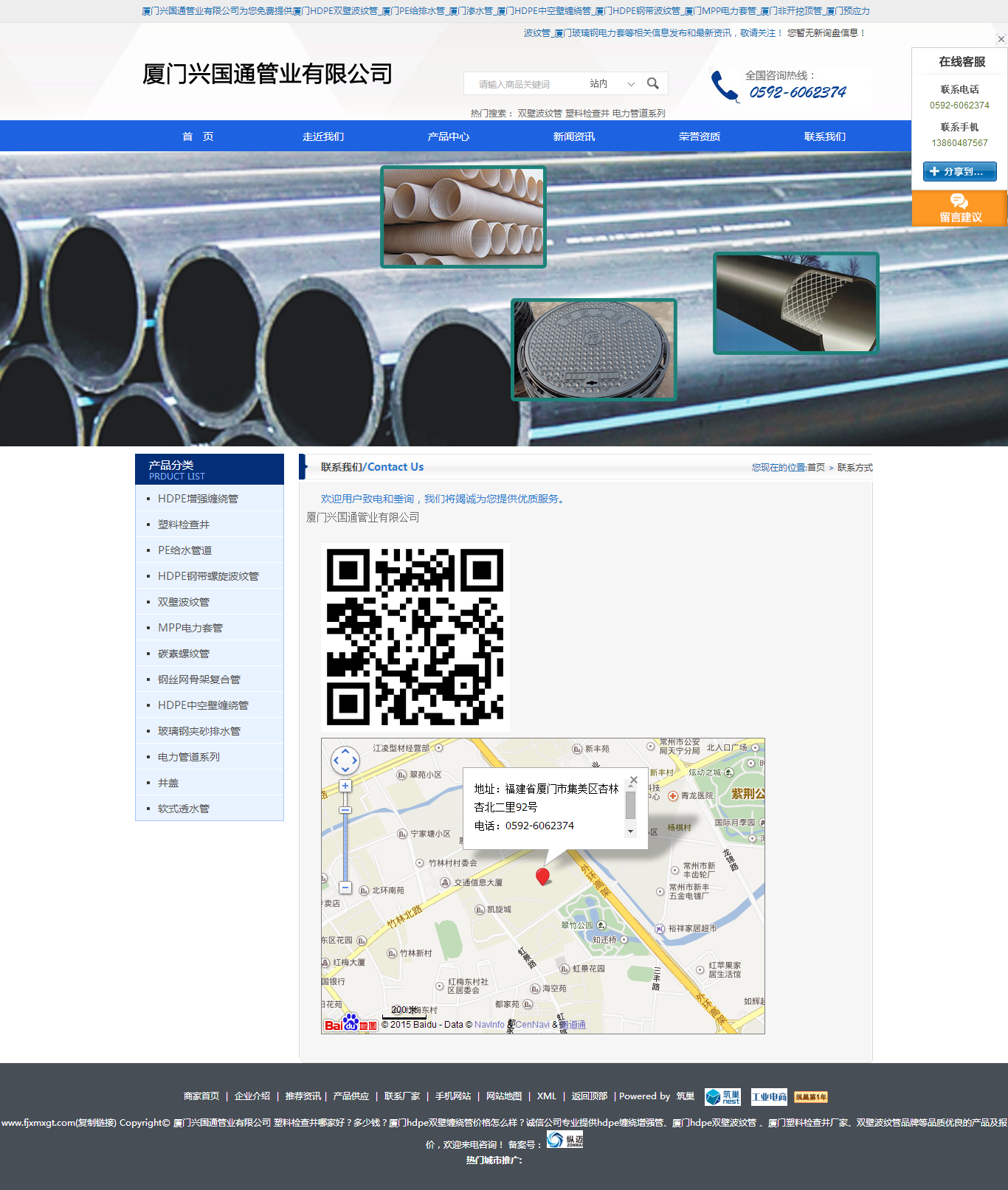Select 双壁波纹管 product category
The height and width of the screenshot is (1190, 1008).
(184, 602)
